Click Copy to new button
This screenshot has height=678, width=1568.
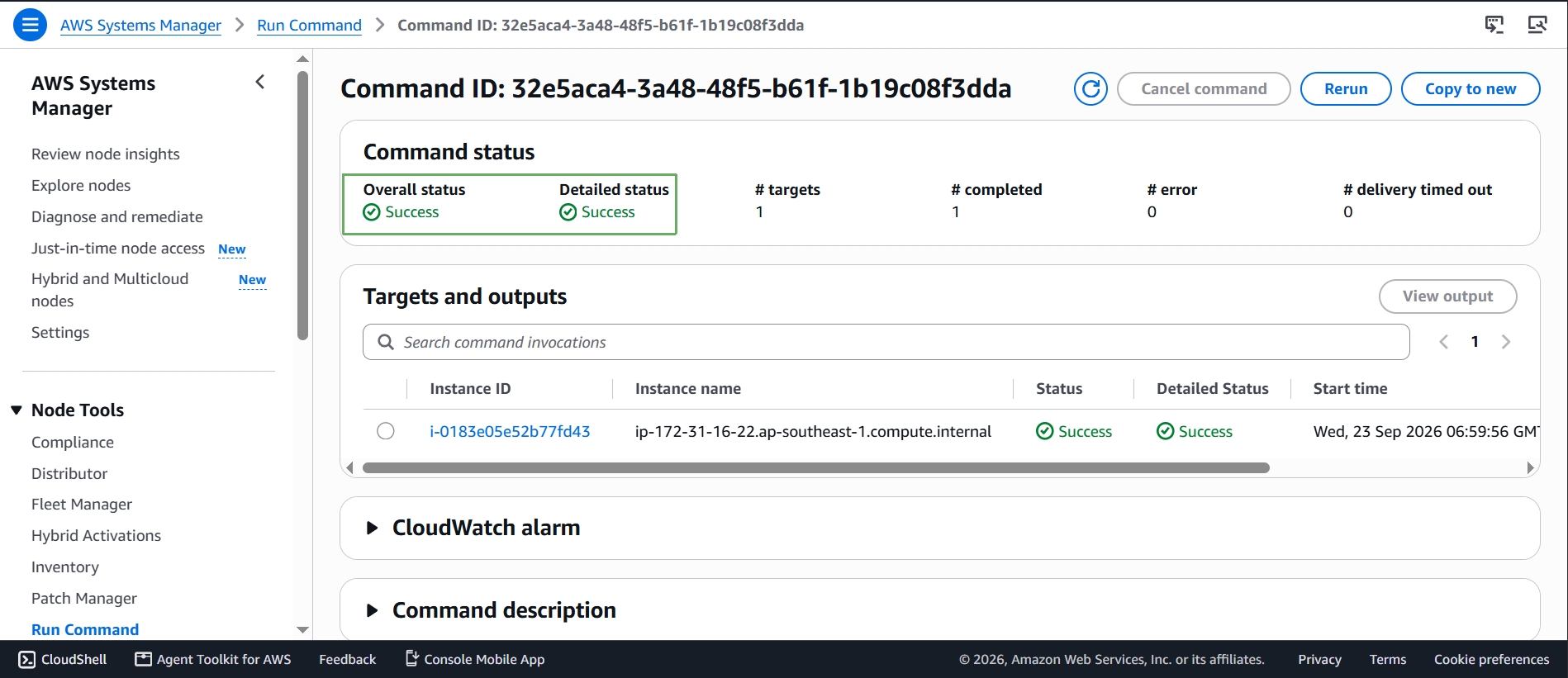point(1471,88)
